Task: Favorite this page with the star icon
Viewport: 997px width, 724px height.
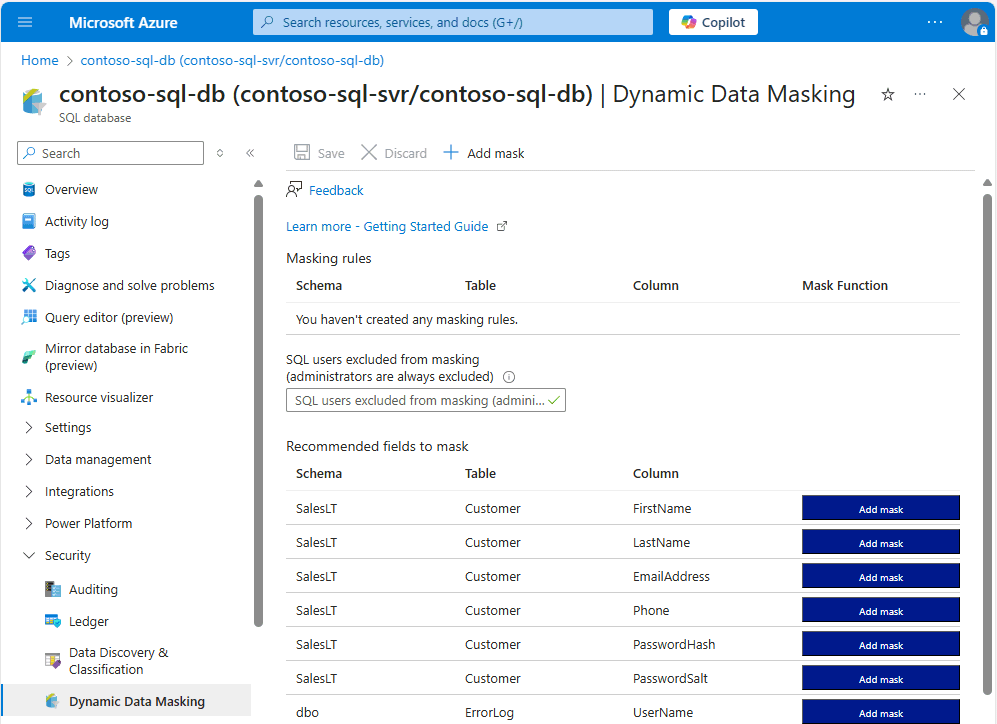Action: (x=887, y=94)
